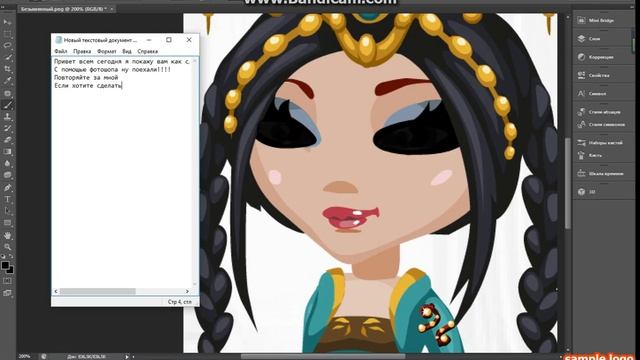Select the Rectangular Marquee tool
Viewport: 640px width, 360px height.
7,33
